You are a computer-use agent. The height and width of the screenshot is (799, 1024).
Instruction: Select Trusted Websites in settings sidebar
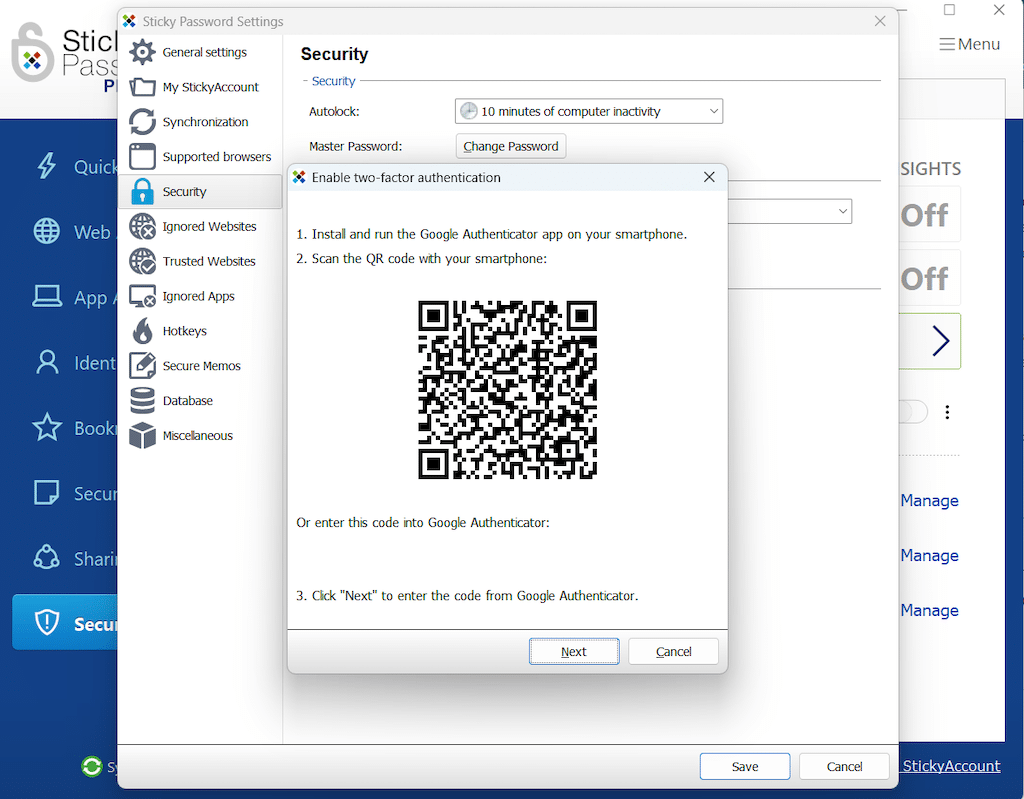[209, 261]
